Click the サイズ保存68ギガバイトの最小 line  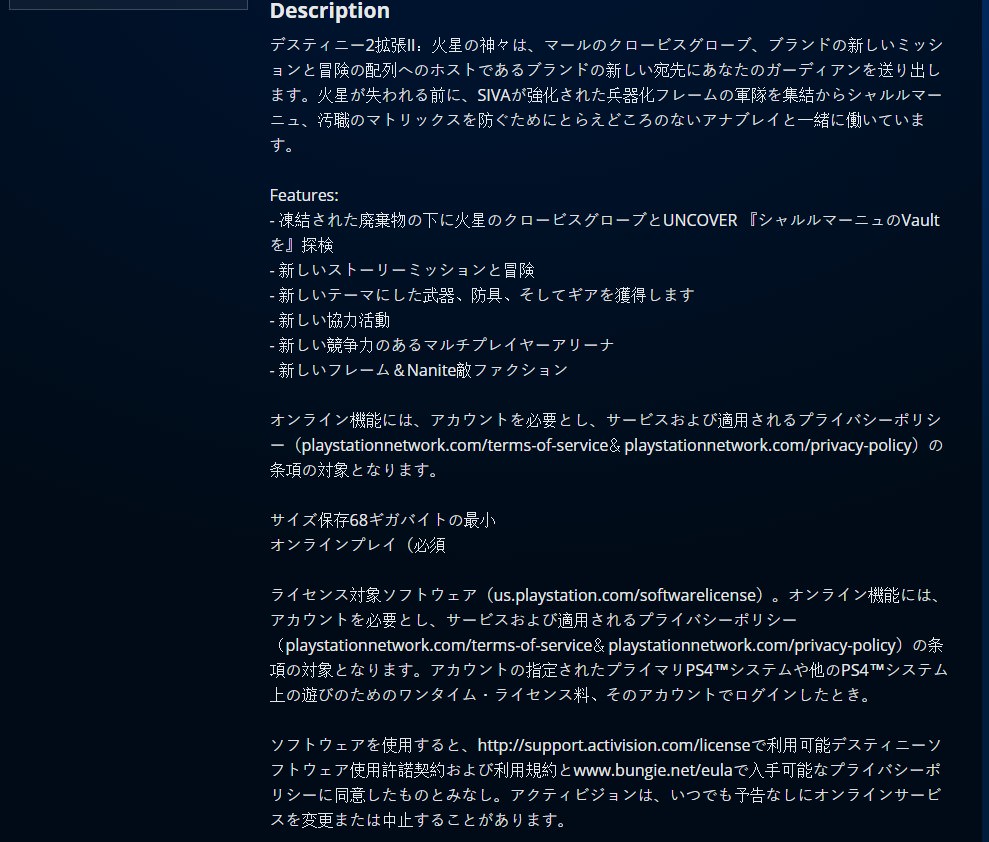(383, 520)
